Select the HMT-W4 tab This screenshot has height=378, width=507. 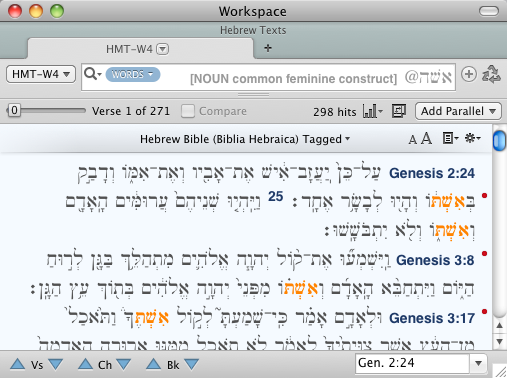tap(140, 49)
